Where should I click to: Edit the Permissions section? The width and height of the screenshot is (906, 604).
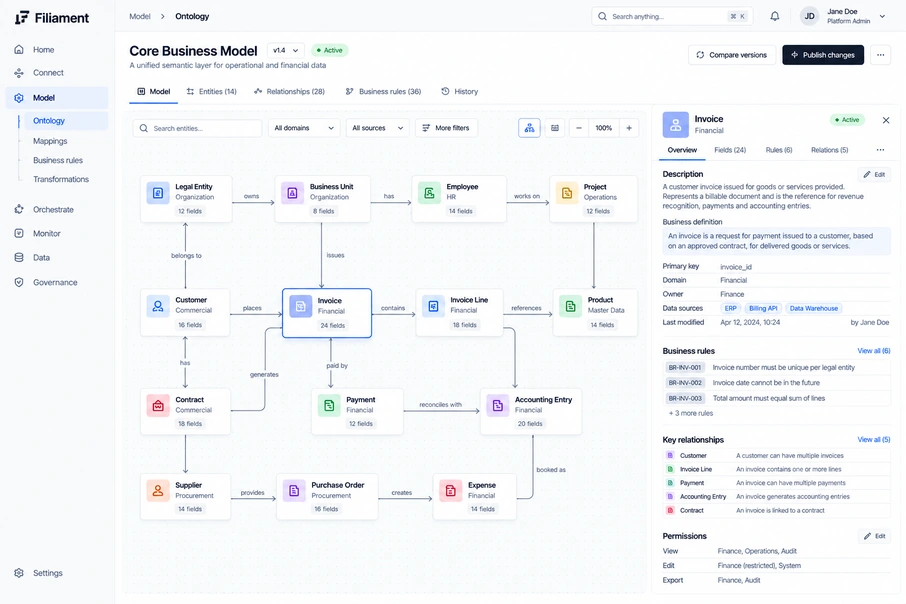point(874,536)
